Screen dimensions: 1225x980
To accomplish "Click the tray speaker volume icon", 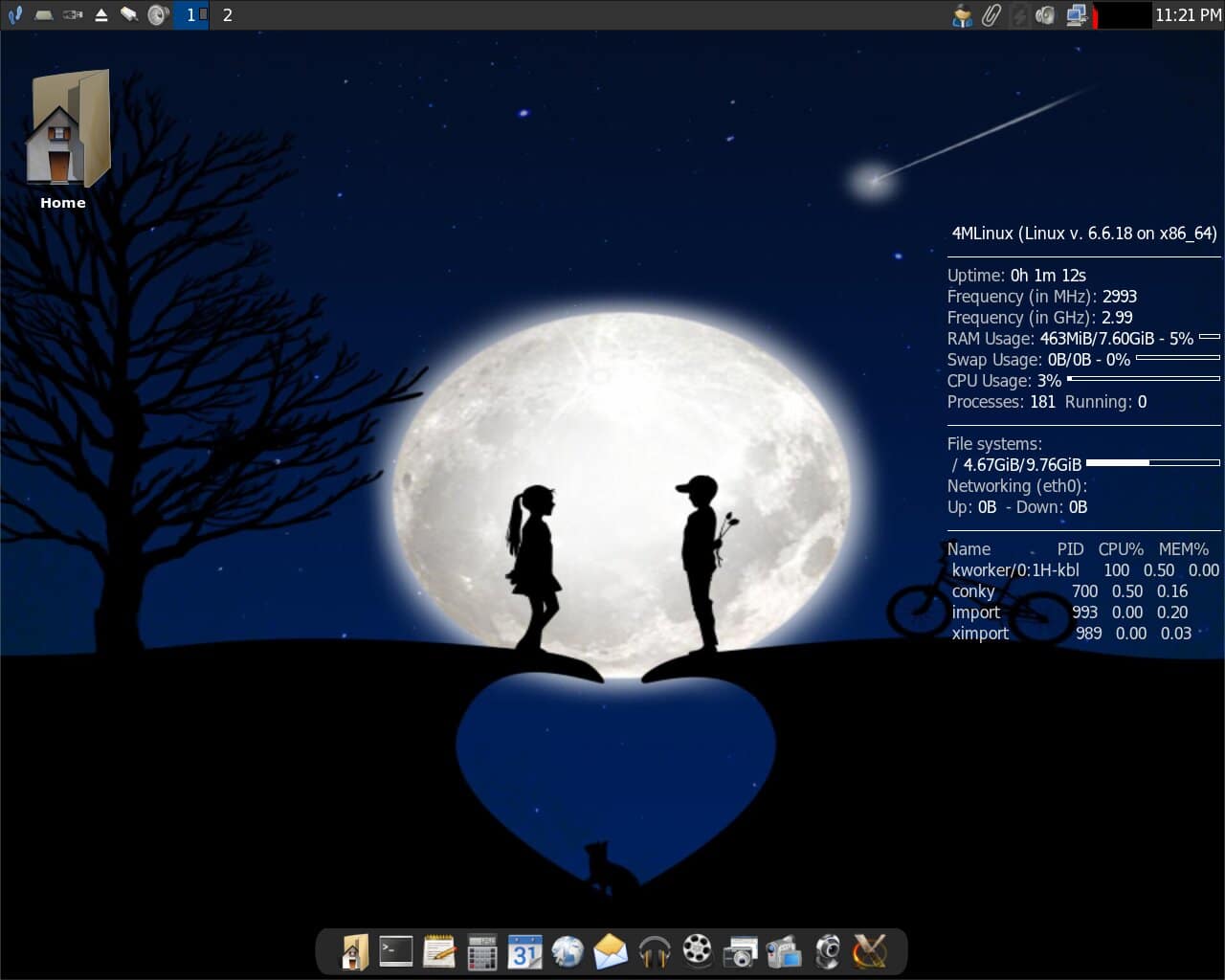I will (1046, 15).
